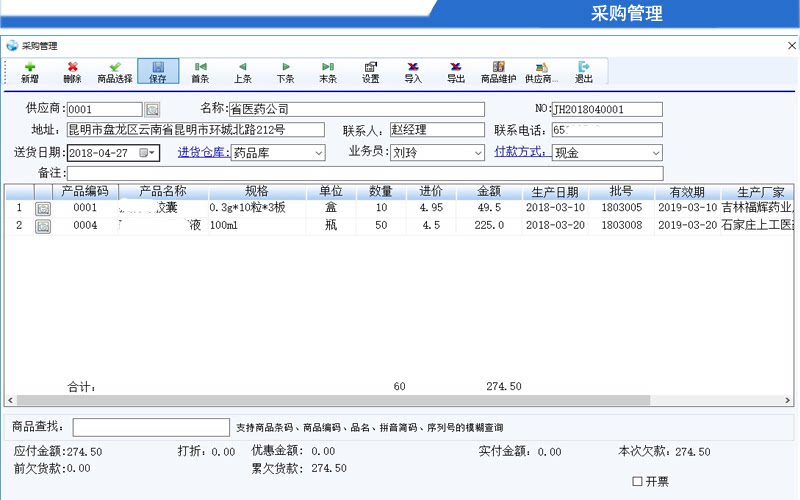Click the 退出 exit icon
This screenshot has height=500, width=800.
coord(584,72)
